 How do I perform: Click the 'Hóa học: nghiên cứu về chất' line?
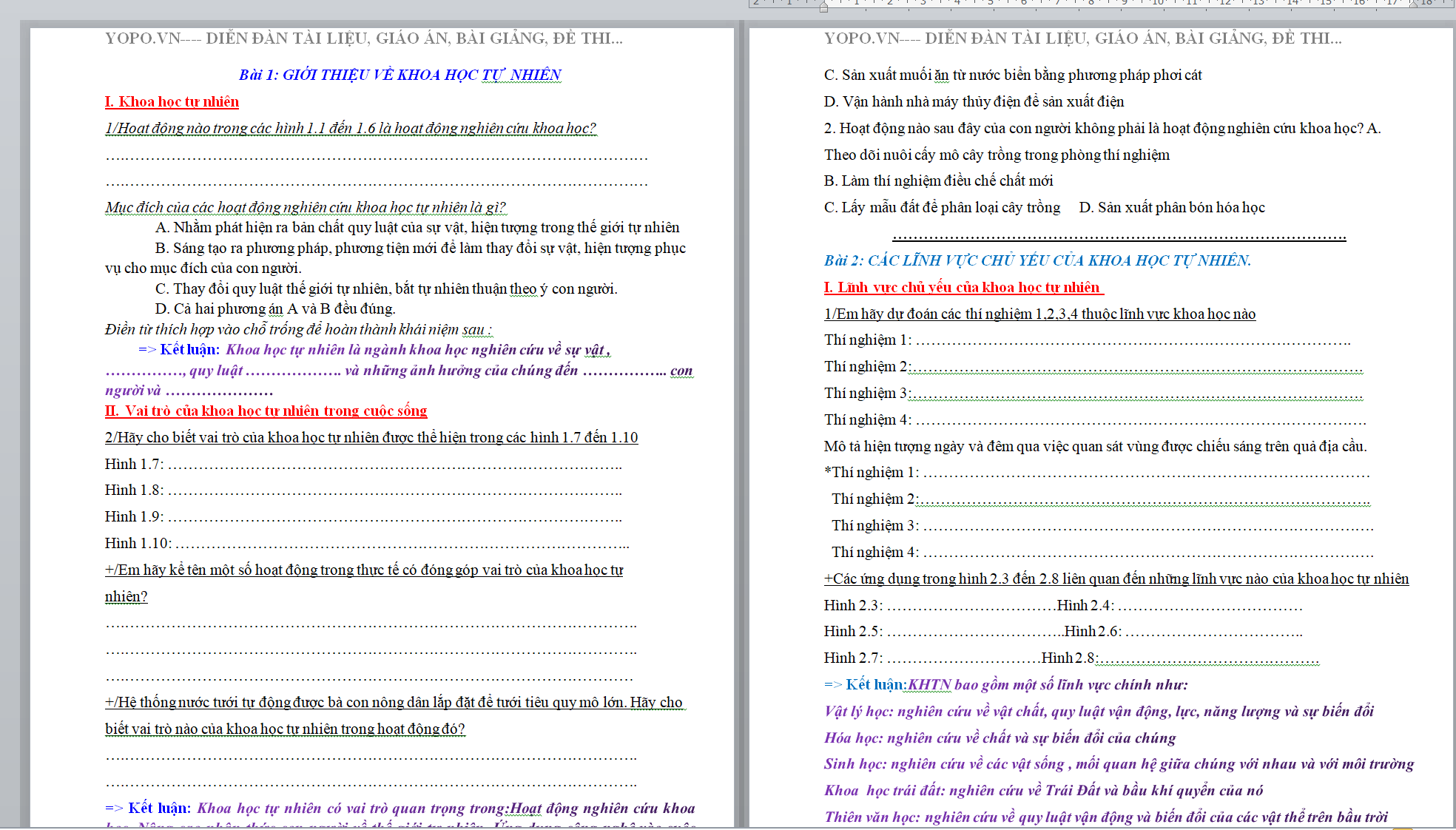[1000, 738]
